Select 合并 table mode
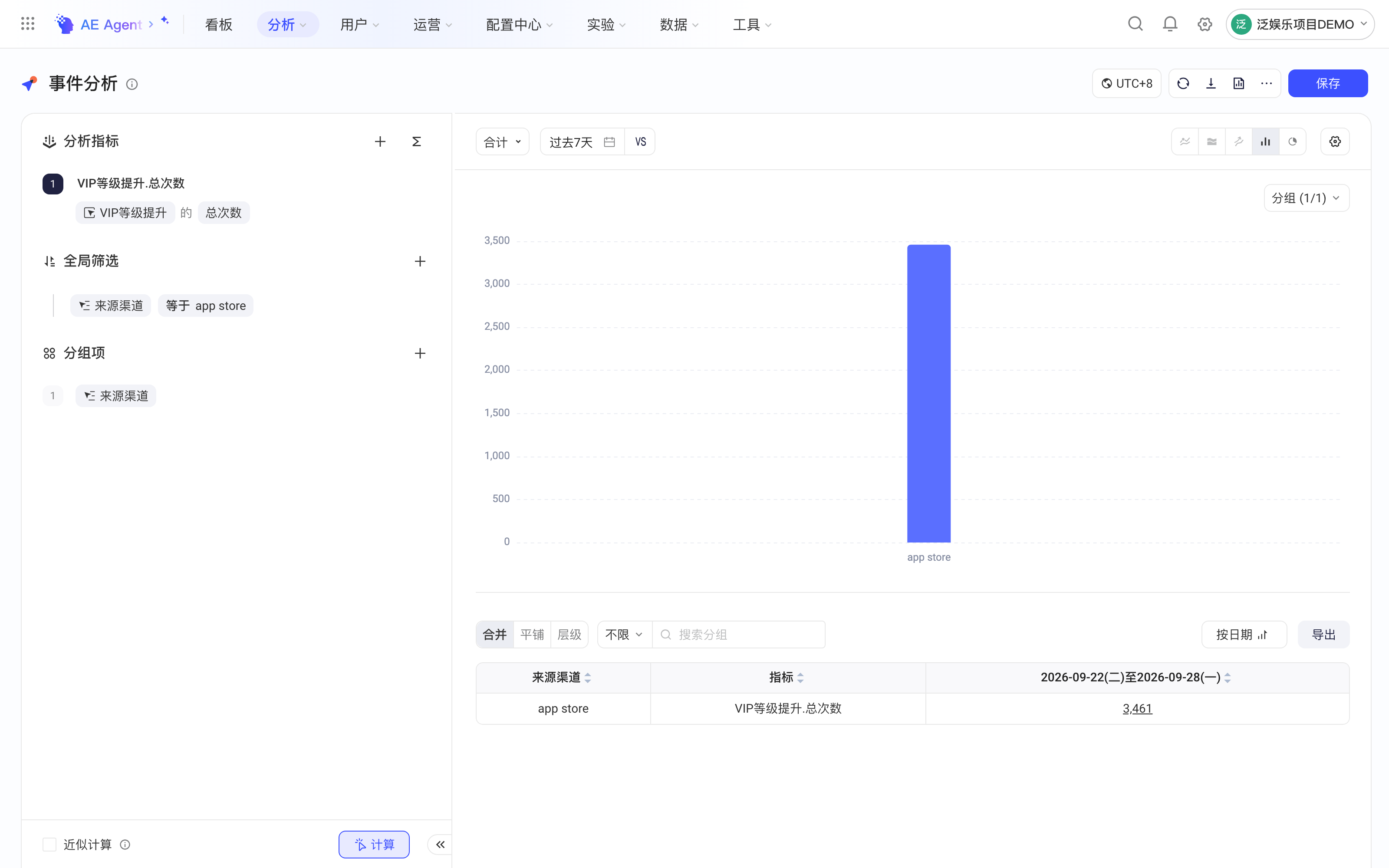 coord(495,635)
